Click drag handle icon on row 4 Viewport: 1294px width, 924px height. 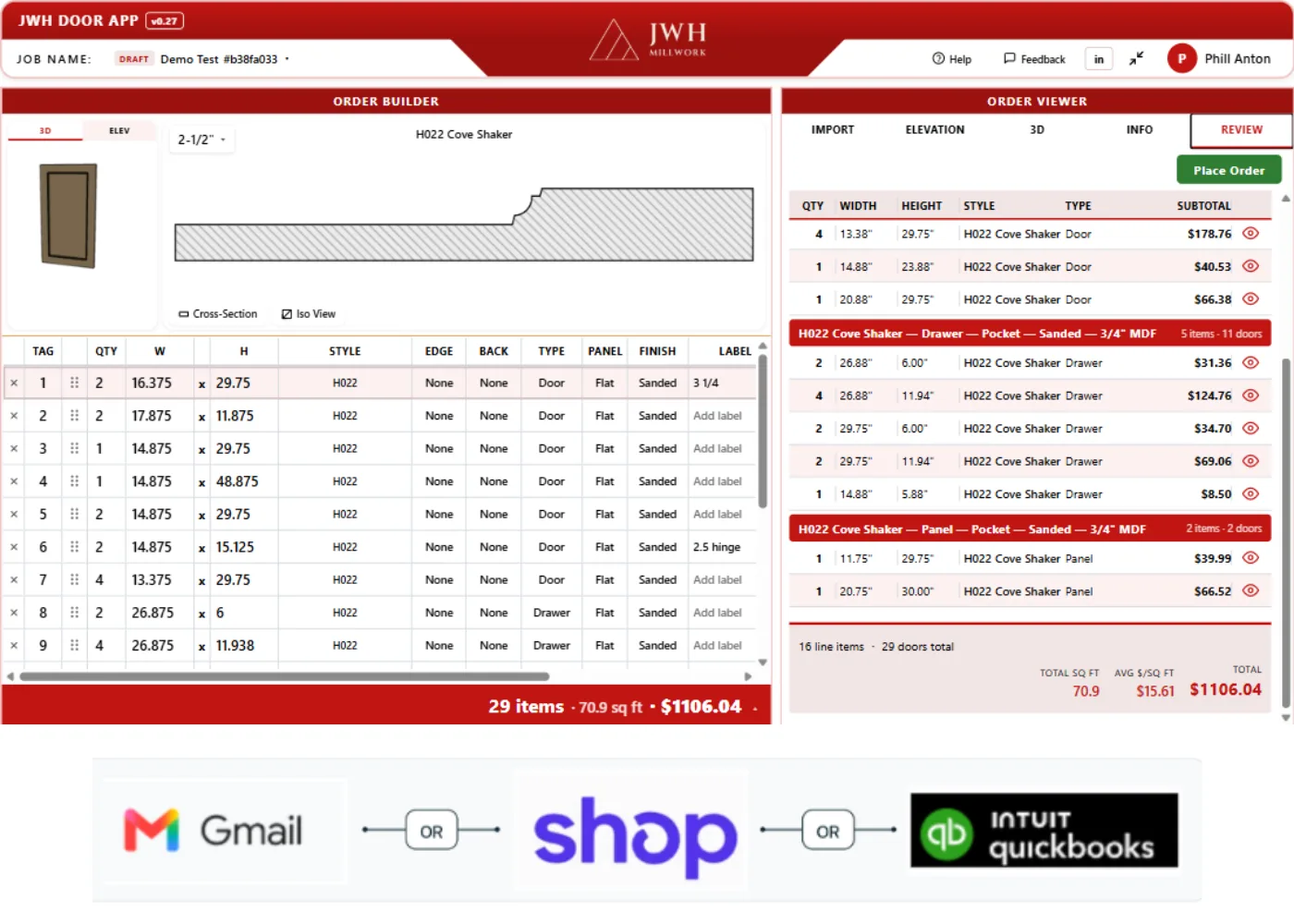coord(74,481)
